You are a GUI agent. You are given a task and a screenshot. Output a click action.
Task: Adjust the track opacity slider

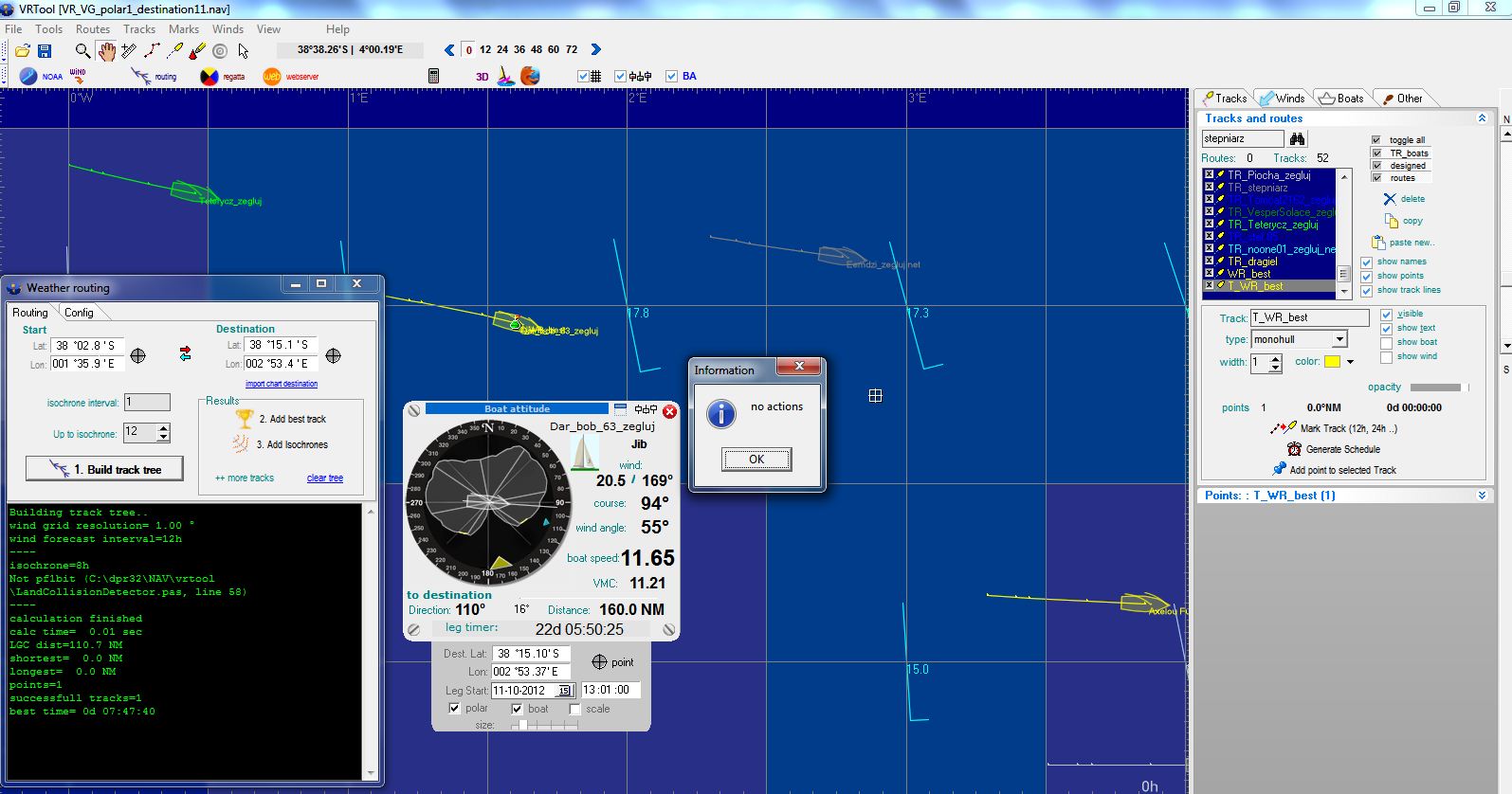(x=1437, y=387)
